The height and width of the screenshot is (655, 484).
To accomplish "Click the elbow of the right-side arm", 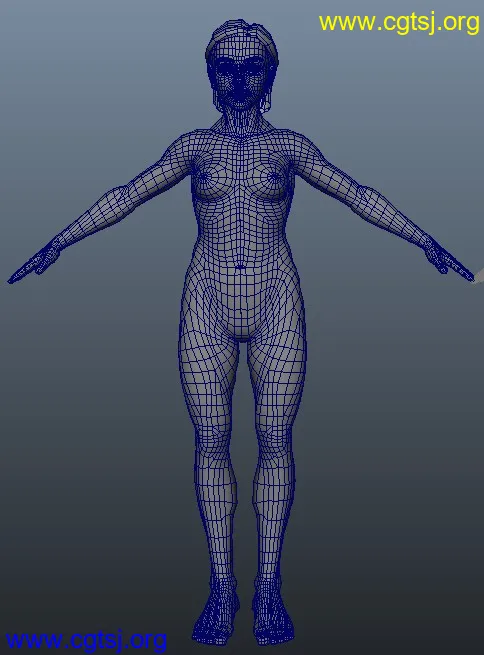I will coord(363,196).
